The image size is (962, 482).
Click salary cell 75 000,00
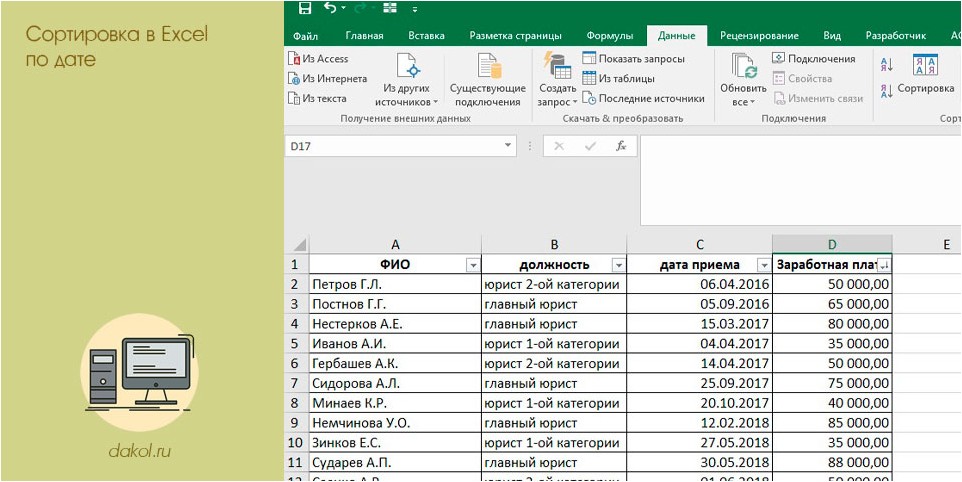tap(832, 383)
